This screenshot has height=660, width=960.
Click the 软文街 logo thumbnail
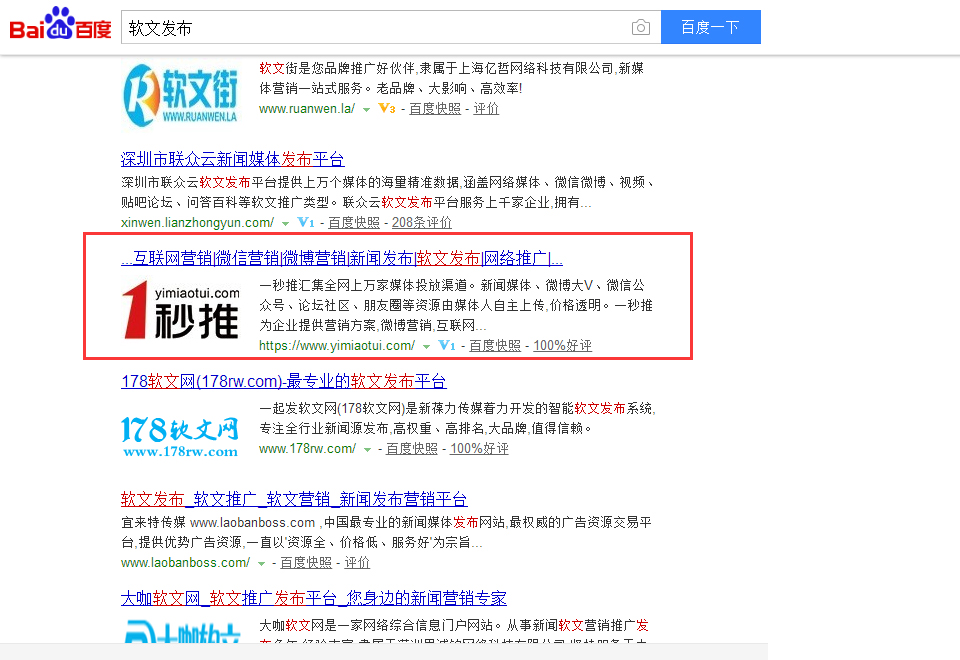coord(181,95)
